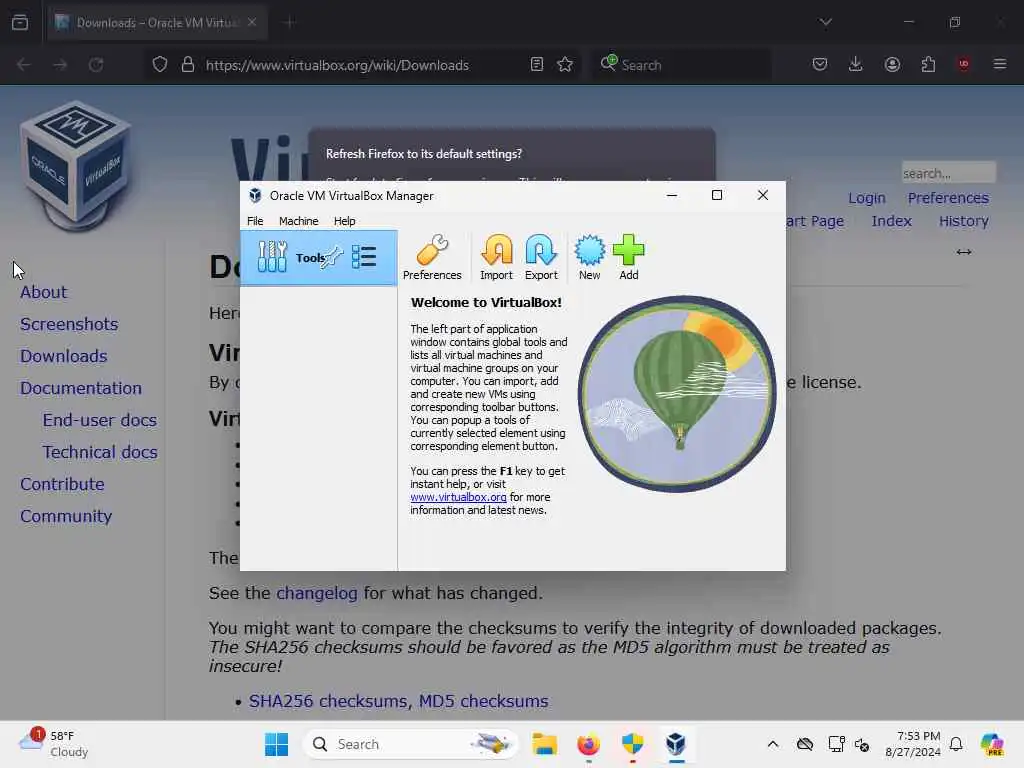This screenshot has height=768, width=1024.
Task: Follow the www.virtualbox.org link in welcome text
Action: (x=458, y=497)
